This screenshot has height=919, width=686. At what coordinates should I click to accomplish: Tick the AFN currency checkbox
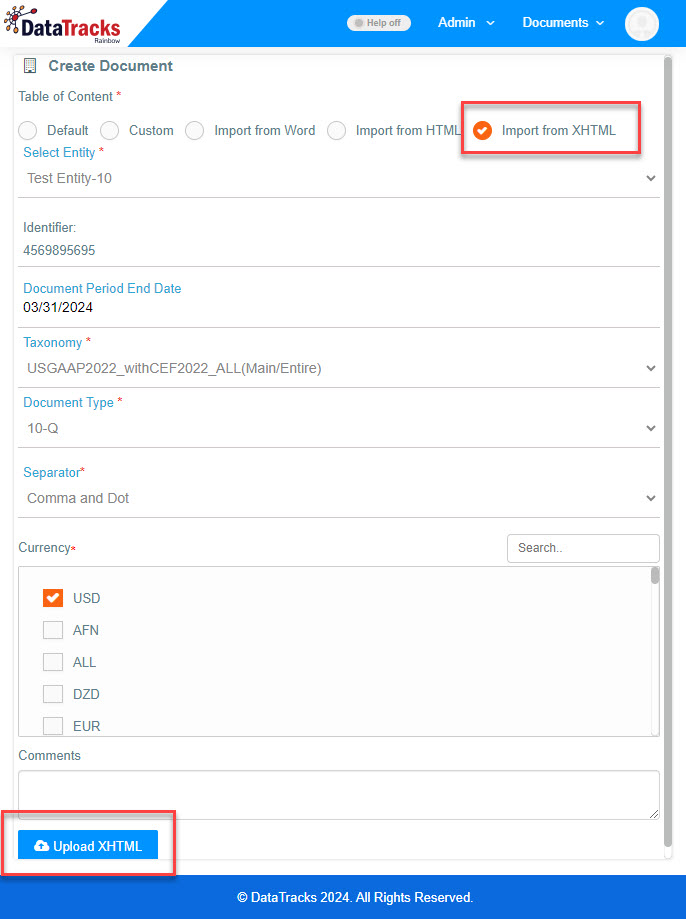pos(53,630)
